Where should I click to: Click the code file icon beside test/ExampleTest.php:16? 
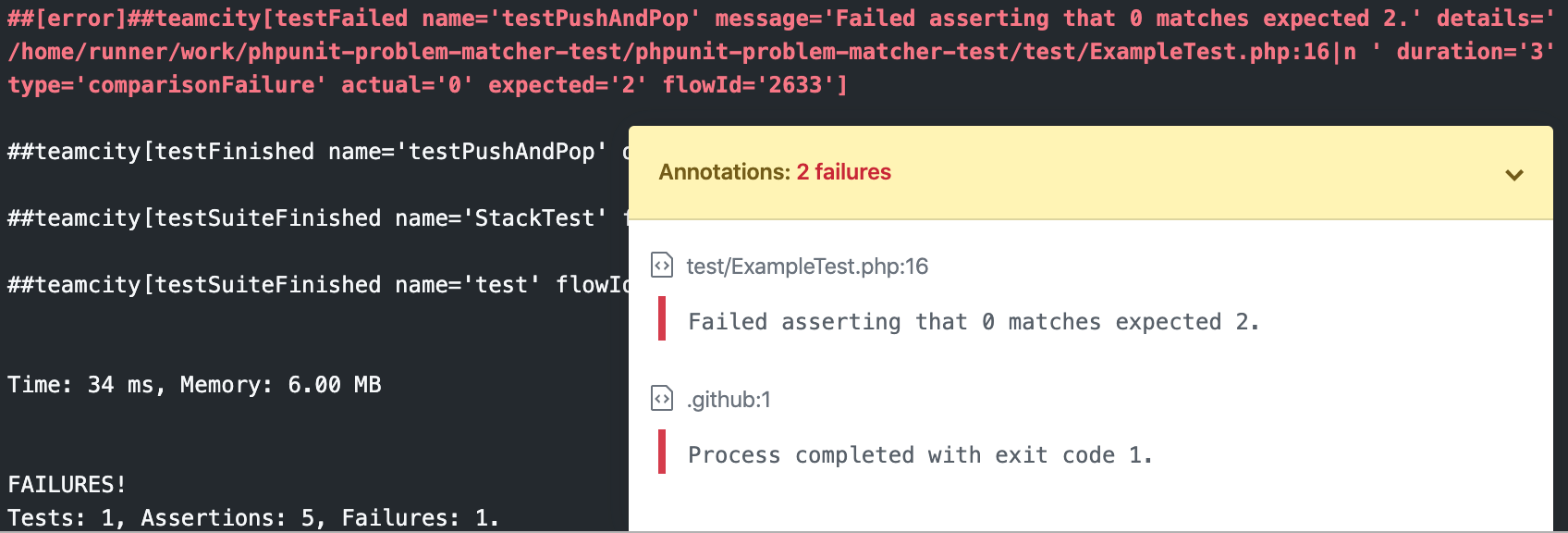[x=662, y=266]
